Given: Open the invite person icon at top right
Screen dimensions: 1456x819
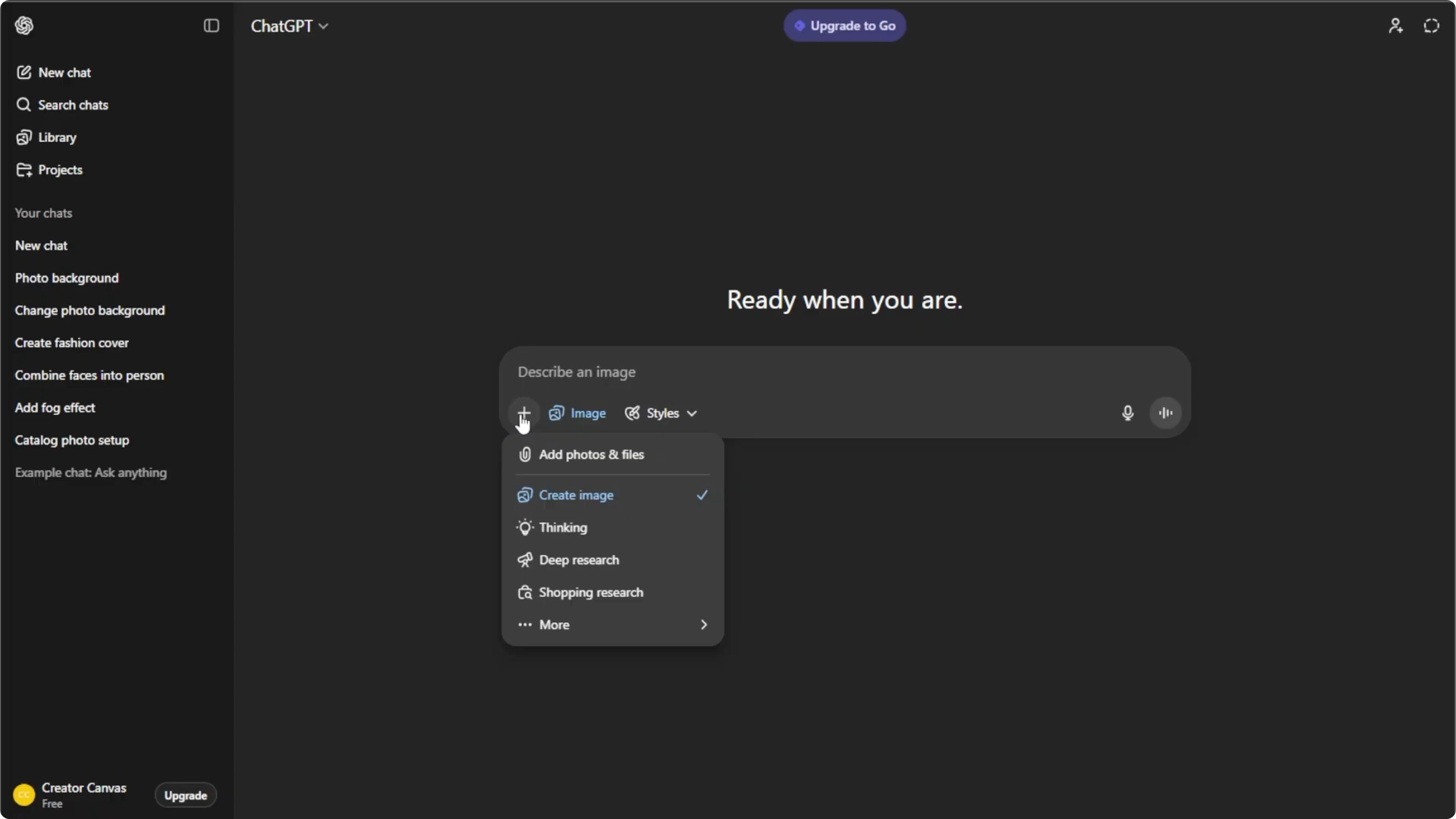Looking at the screenshot, I should 1395,25.
